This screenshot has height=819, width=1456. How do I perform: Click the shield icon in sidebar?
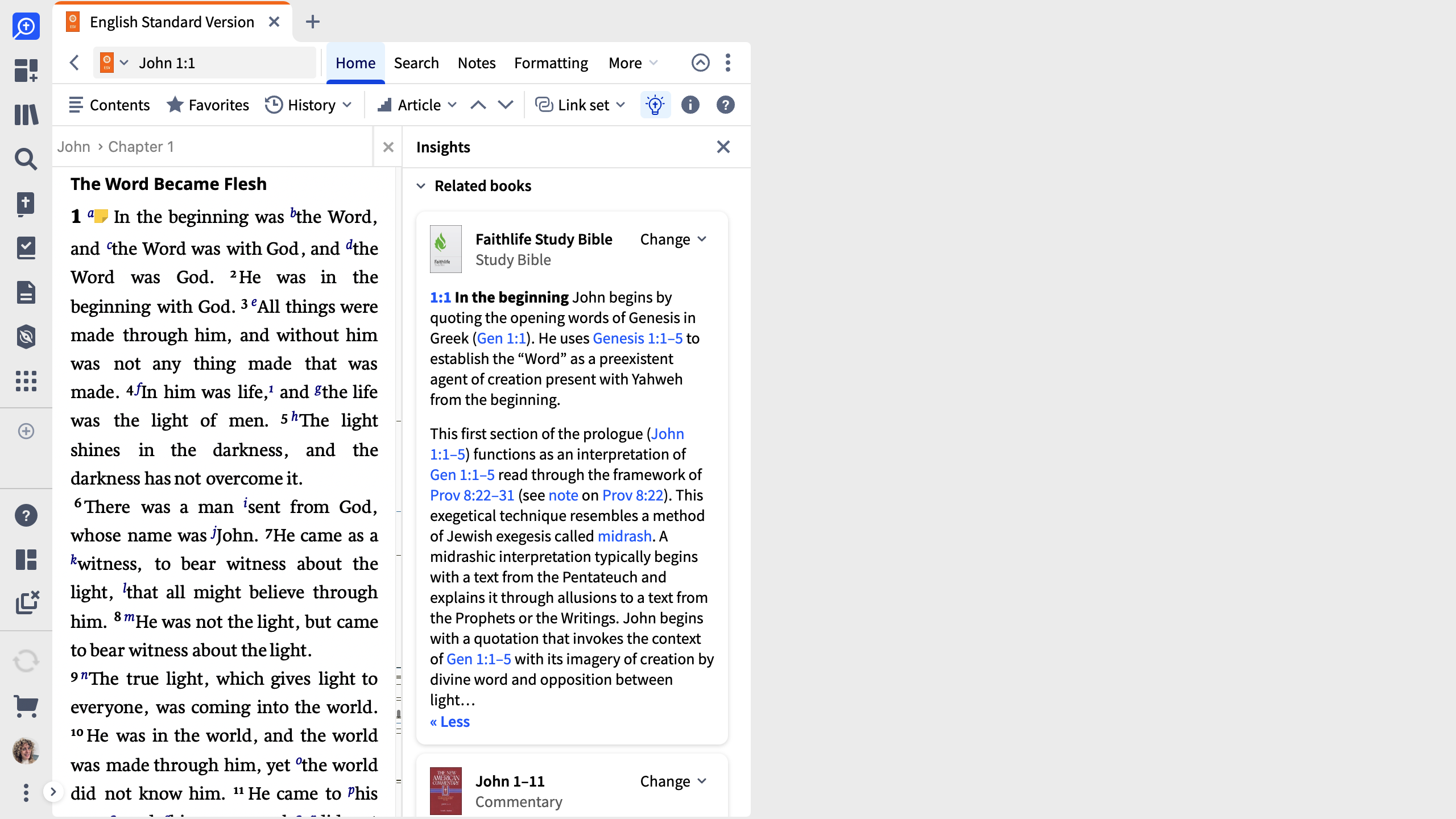[26, 337]
